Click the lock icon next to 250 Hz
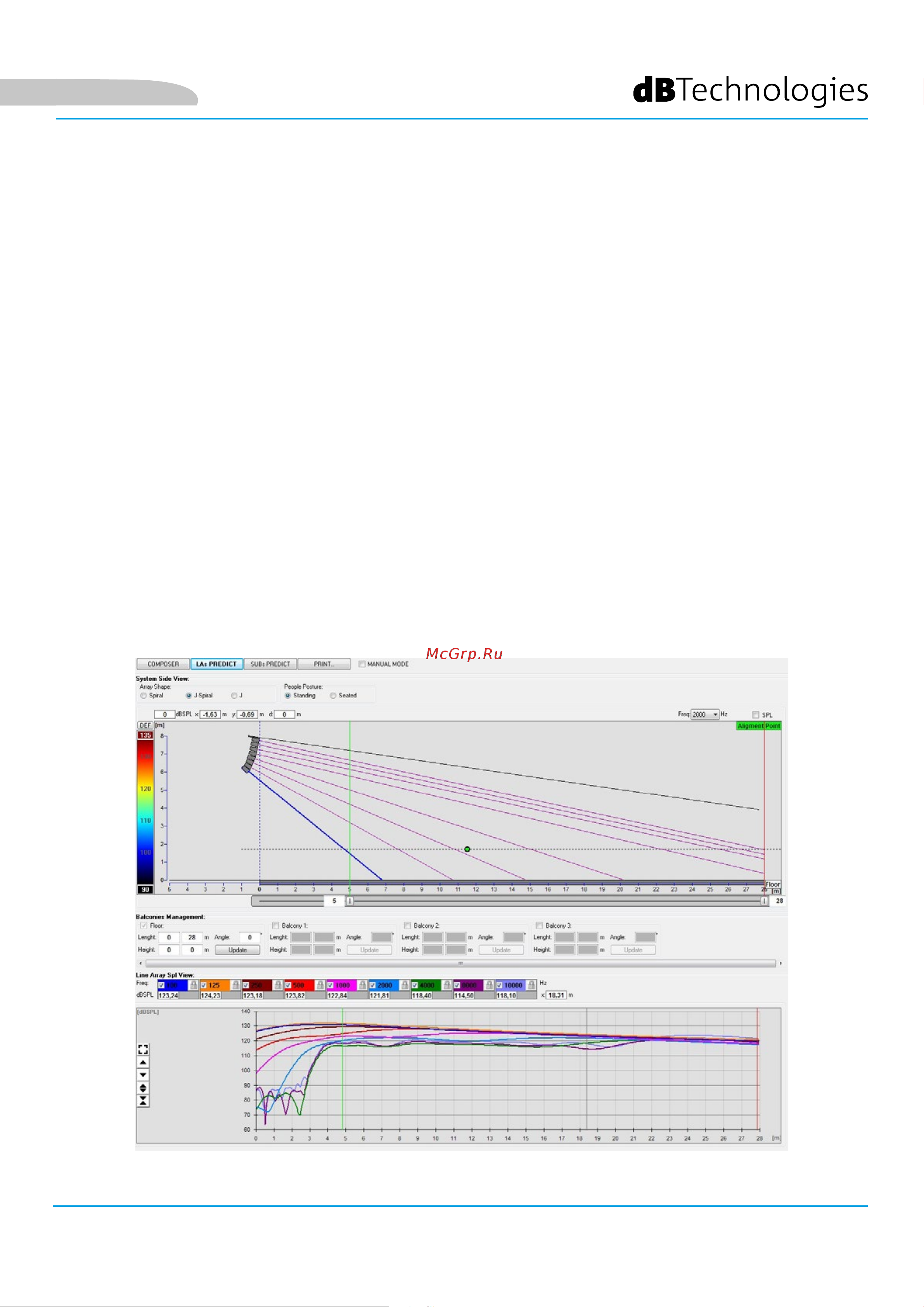Screen dimensions: 924x1307 [x=278, y=985]
